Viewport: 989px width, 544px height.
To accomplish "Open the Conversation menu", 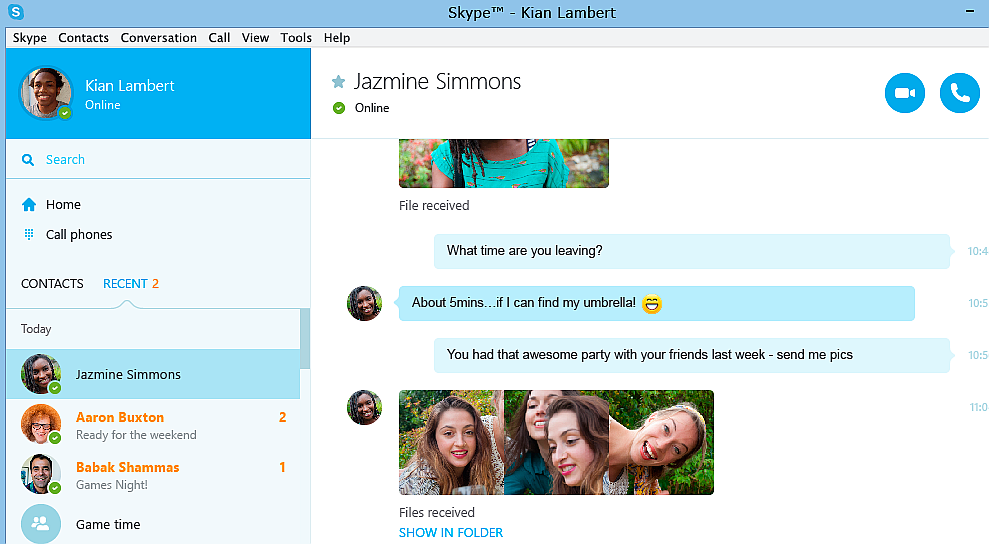I will click(x=158, y=38).
